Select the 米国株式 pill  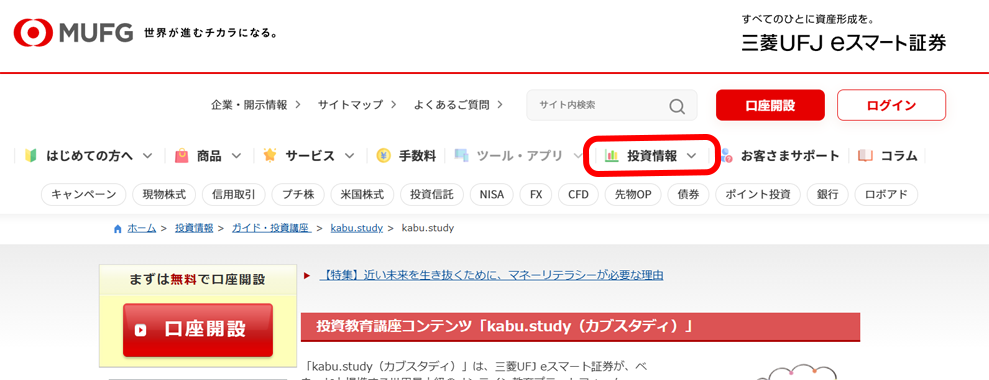tap(363, 194)
